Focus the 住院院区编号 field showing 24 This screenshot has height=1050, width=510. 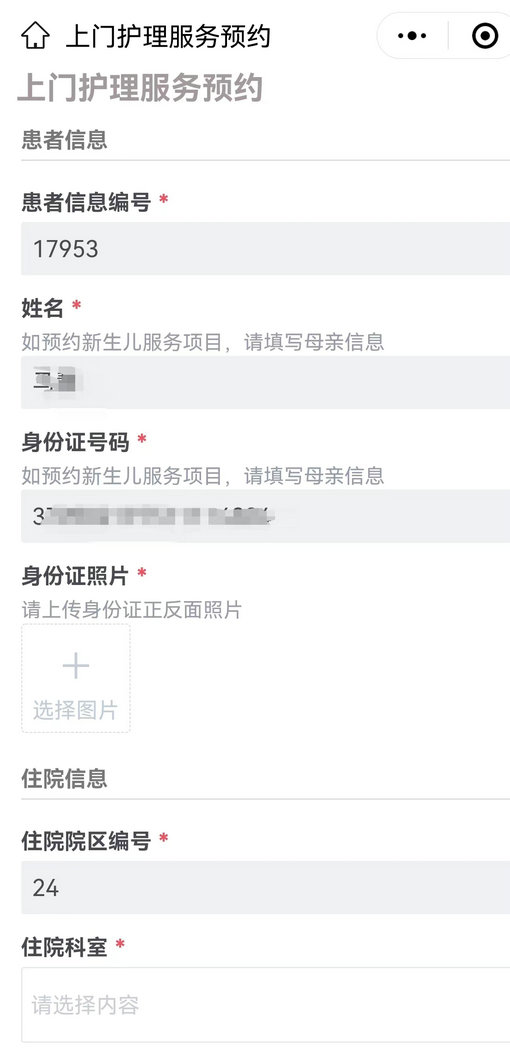click(x=266, y=887)
